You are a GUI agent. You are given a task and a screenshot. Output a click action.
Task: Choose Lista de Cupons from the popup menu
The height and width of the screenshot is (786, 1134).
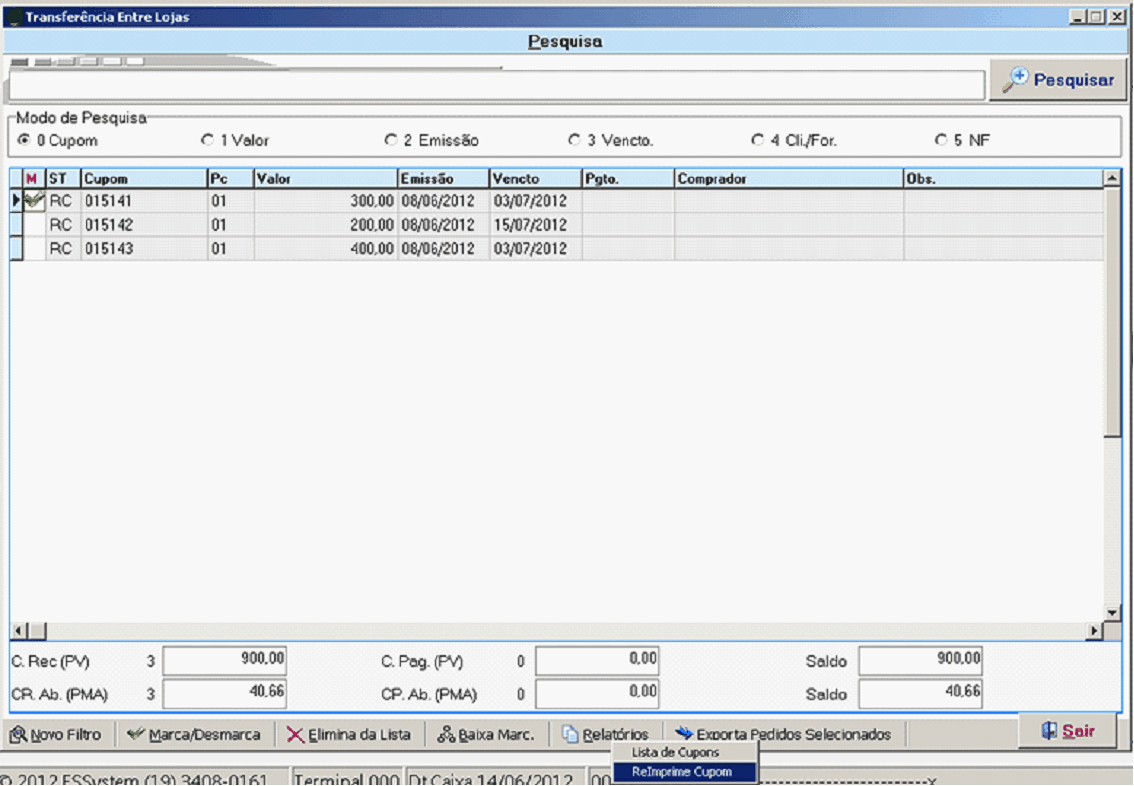[x=675, y=752]
